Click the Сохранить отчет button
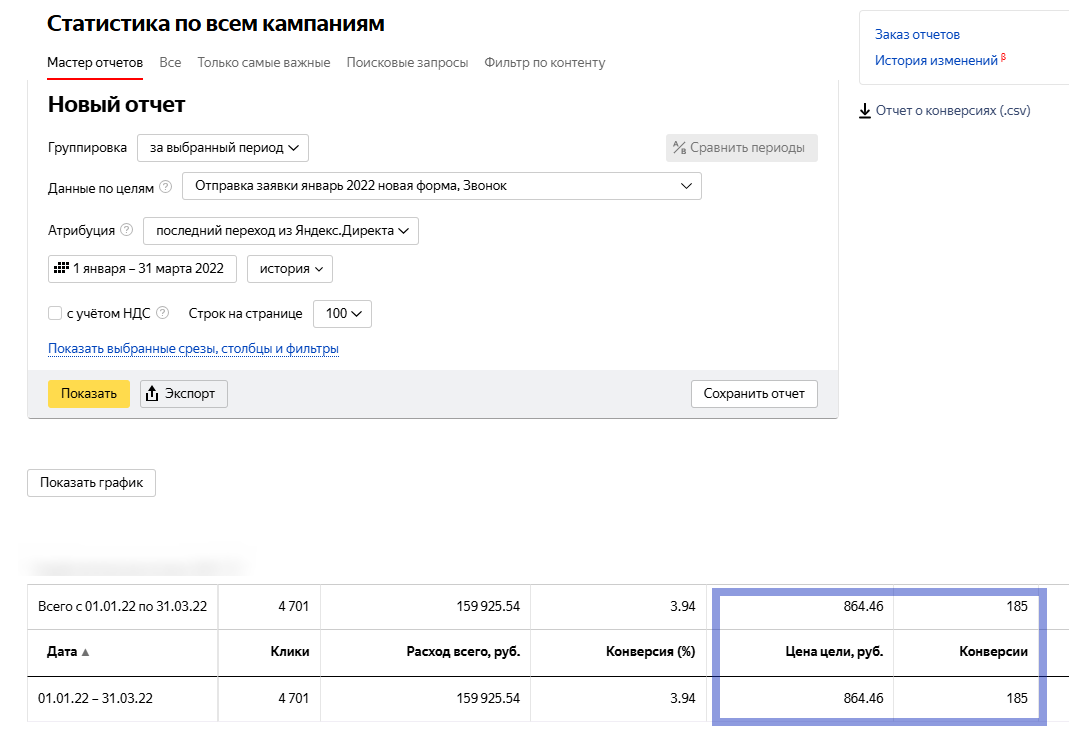This screenshot has width=1069, height=741. coord(754,394)
